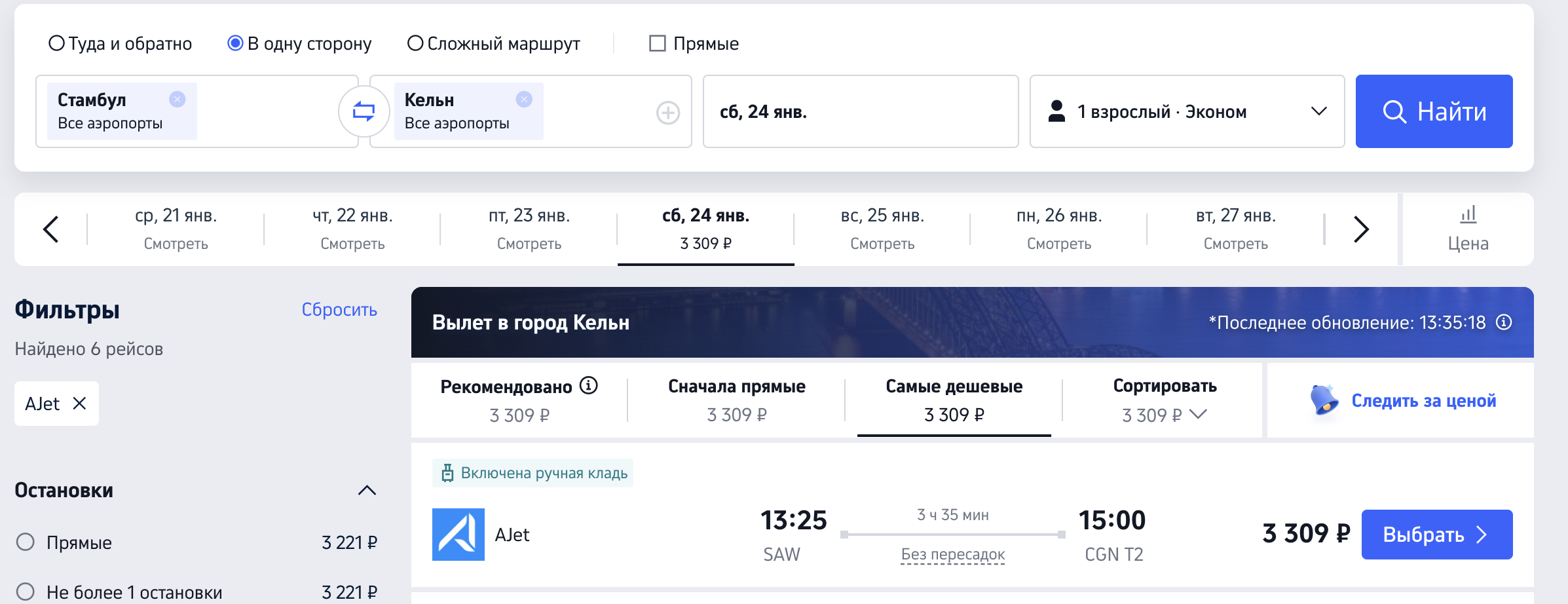The image size is (1568, 604).
Task: Show previous dates with left arrow
Action: (50, 229)
